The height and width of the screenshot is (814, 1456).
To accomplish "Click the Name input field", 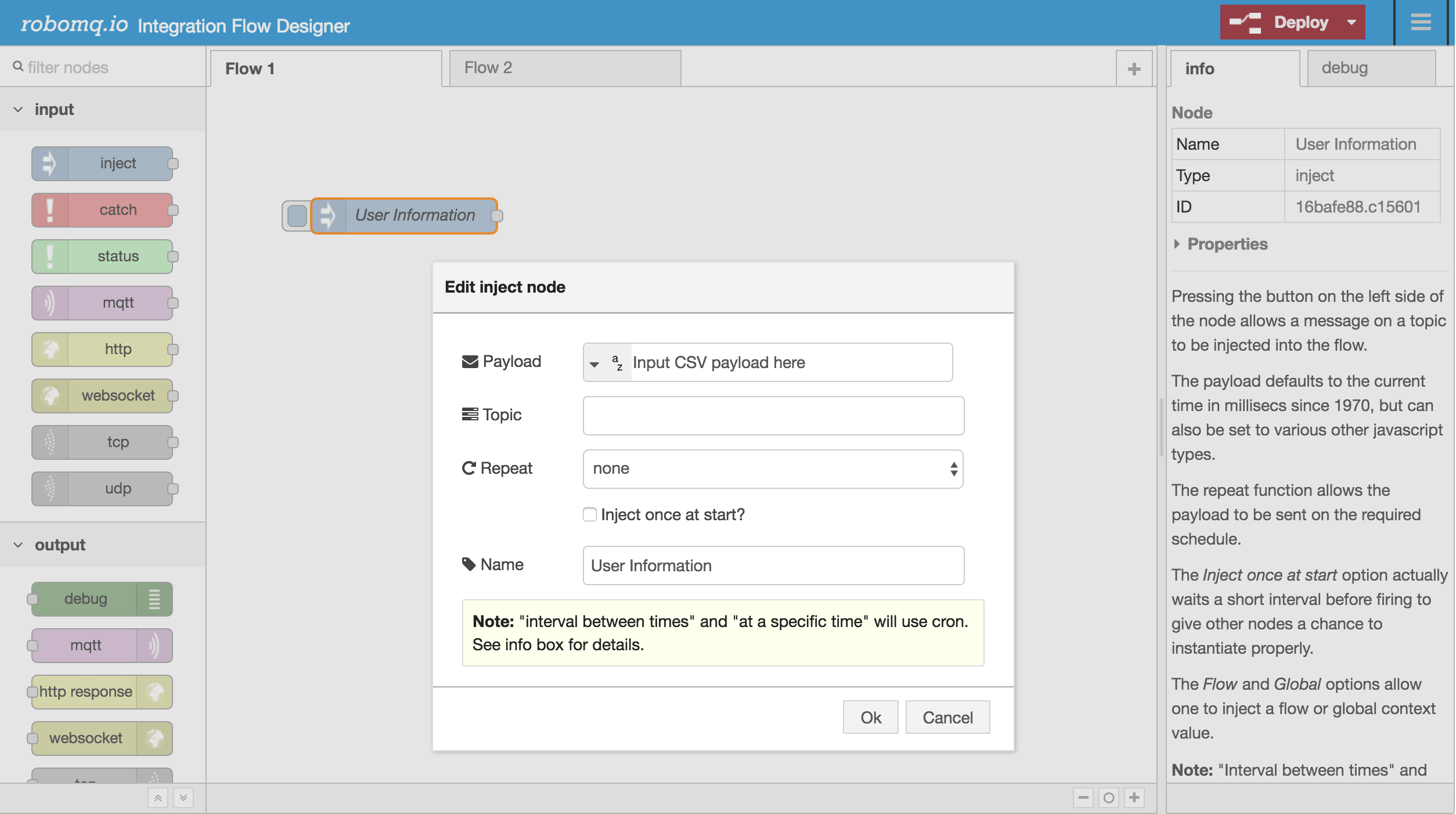I will (x=773, y=566).
